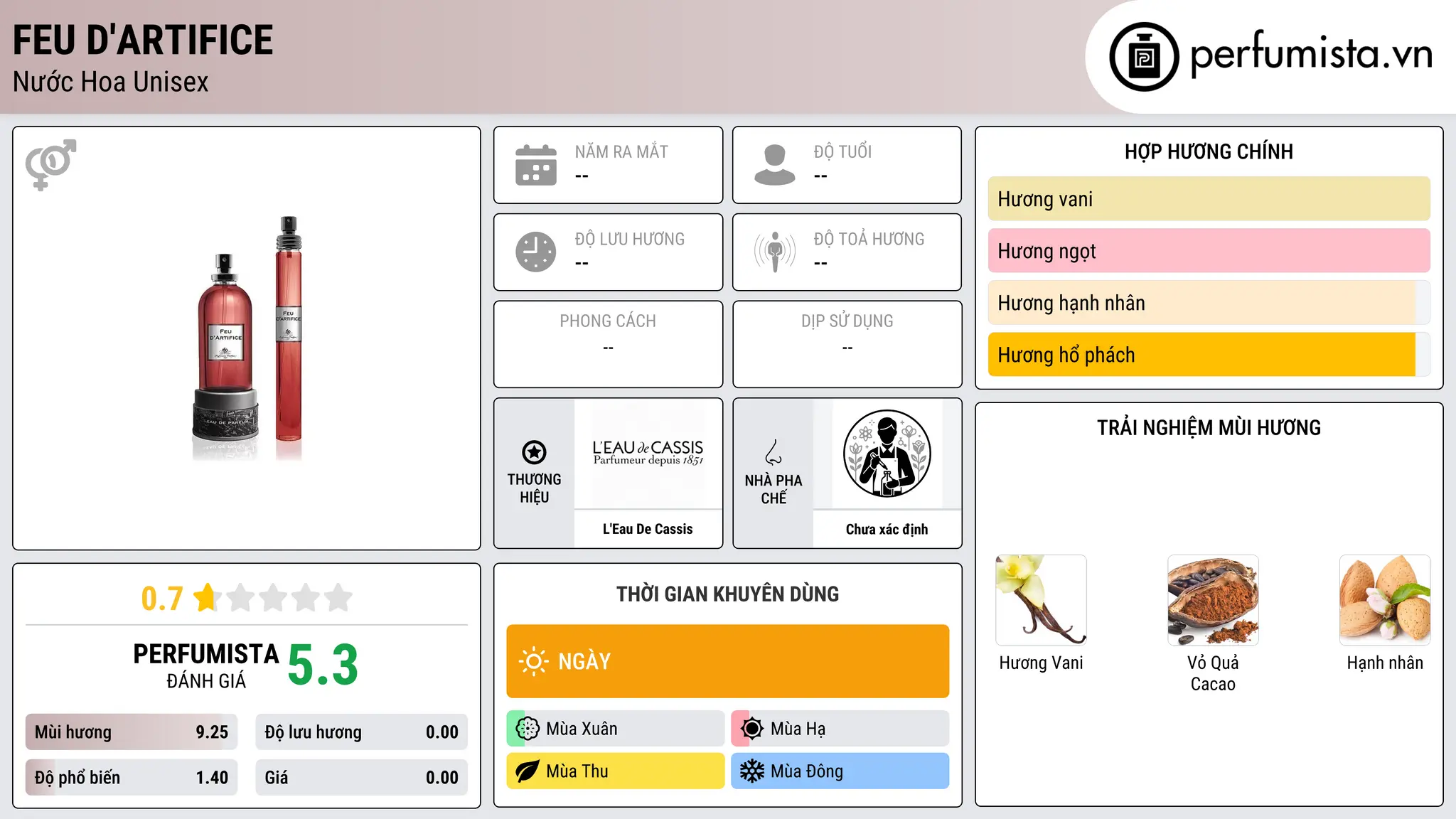Viewport: 1456px width, 819px height.
Task: Click the 0.7 user rating value
Action: click(x=162, y=599)
